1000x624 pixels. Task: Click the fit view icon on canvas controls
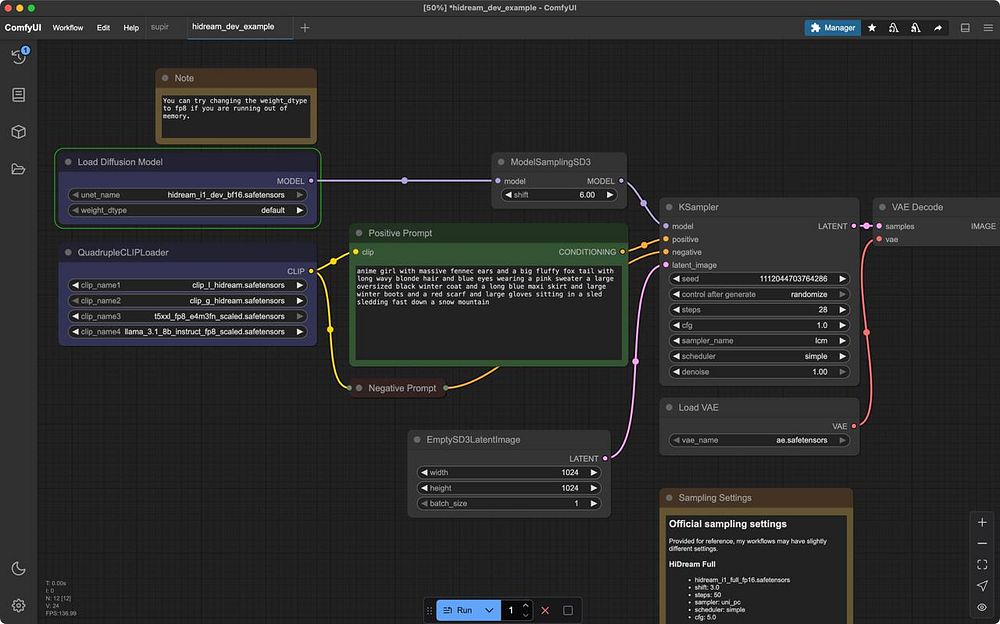pos(982,564)
